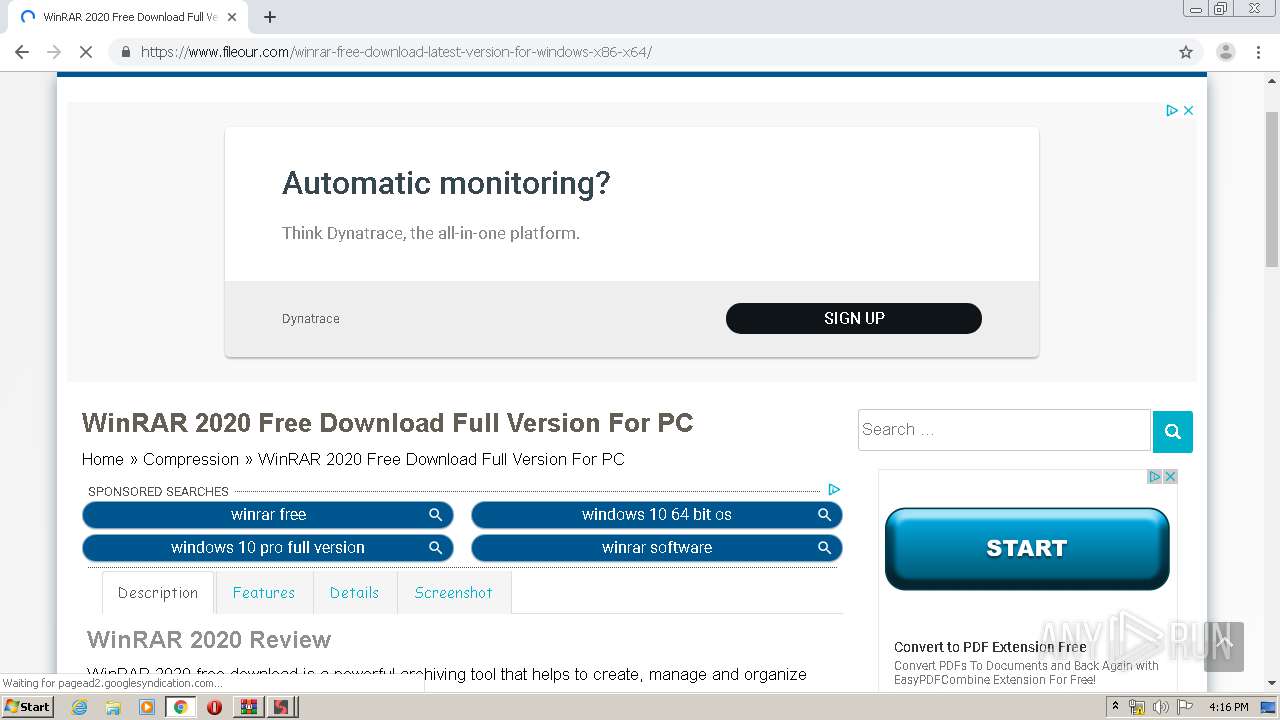The width and height of the screenshot is (1280, 720).
Task: Click the AdChoices icon on the Dynatrace ad
Action: point(1172,111)
